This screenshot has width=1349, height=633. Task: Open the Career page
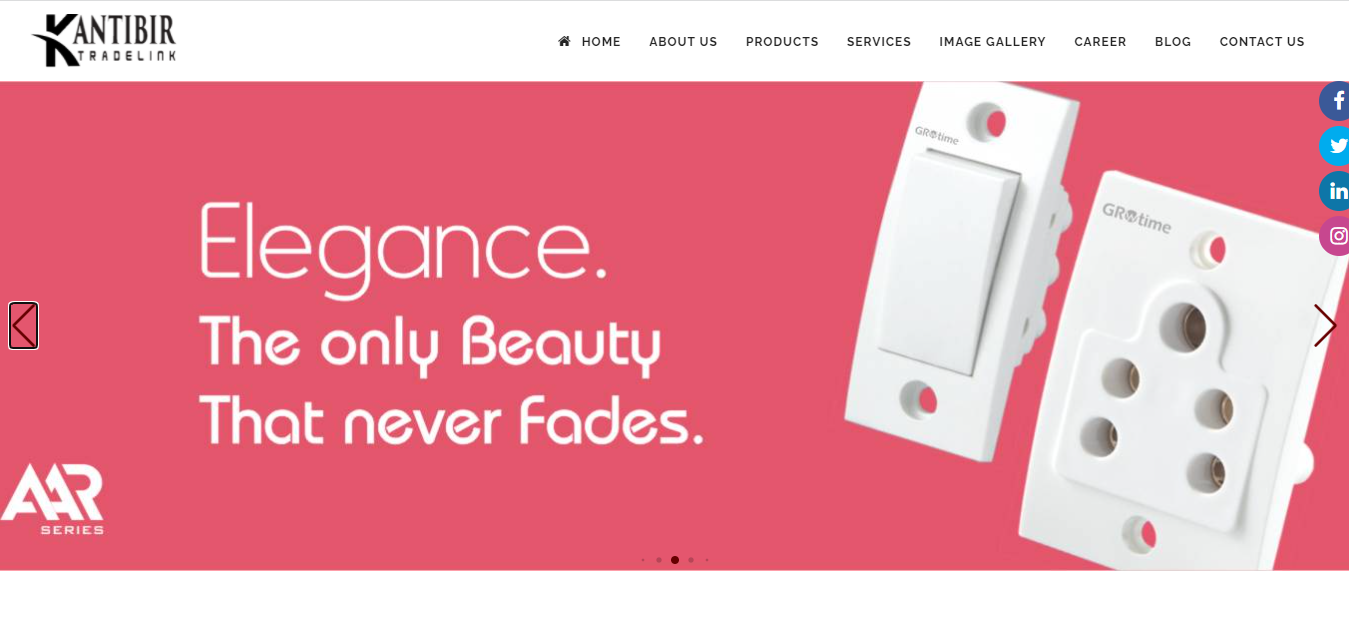pyautogui.click(x=1100, y=42)
